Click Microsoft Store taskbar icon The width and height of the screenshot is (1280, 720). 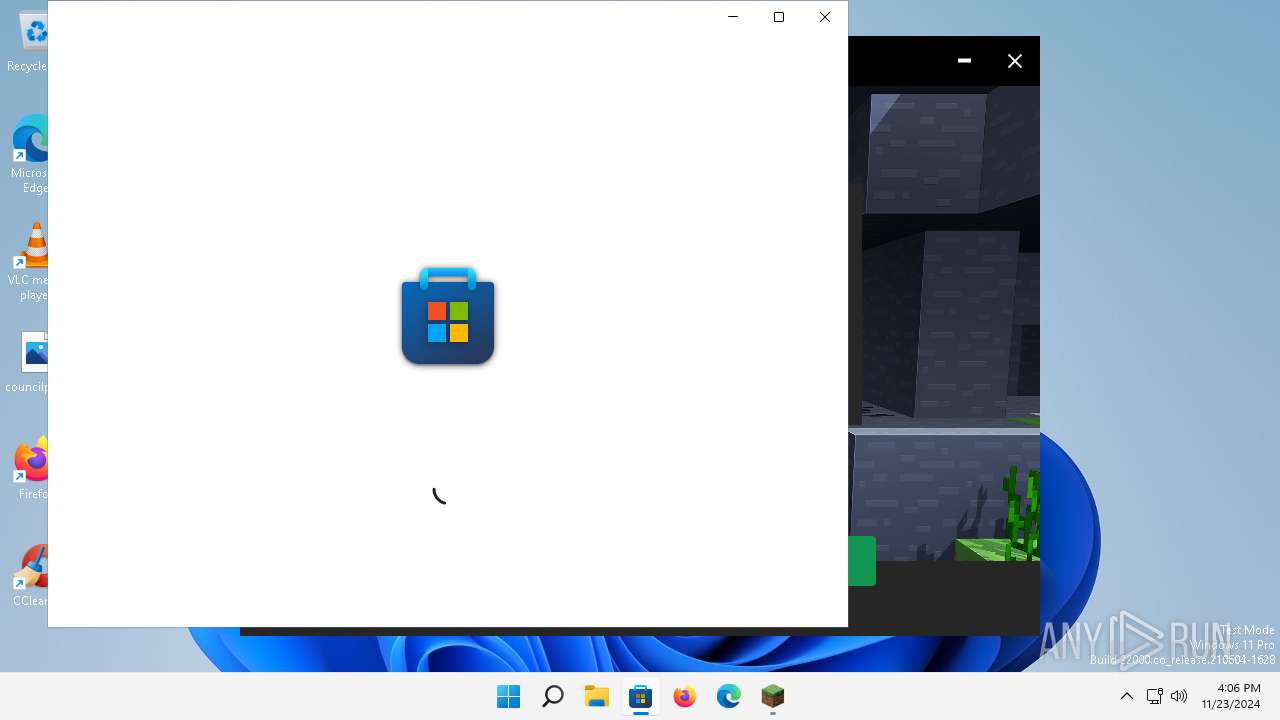[640, 696]
